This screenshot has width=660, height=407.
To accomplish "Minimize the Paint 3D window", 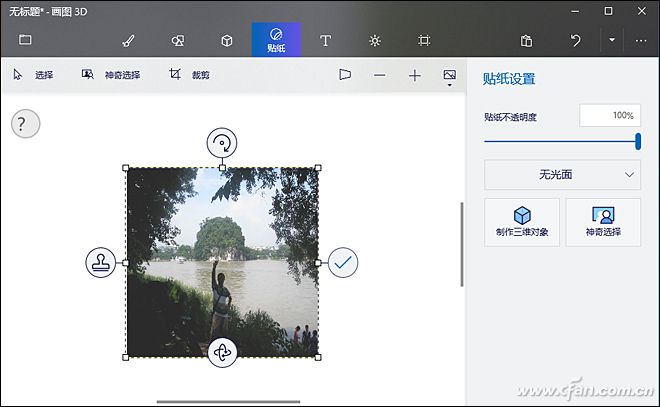I will pos(575,11).
